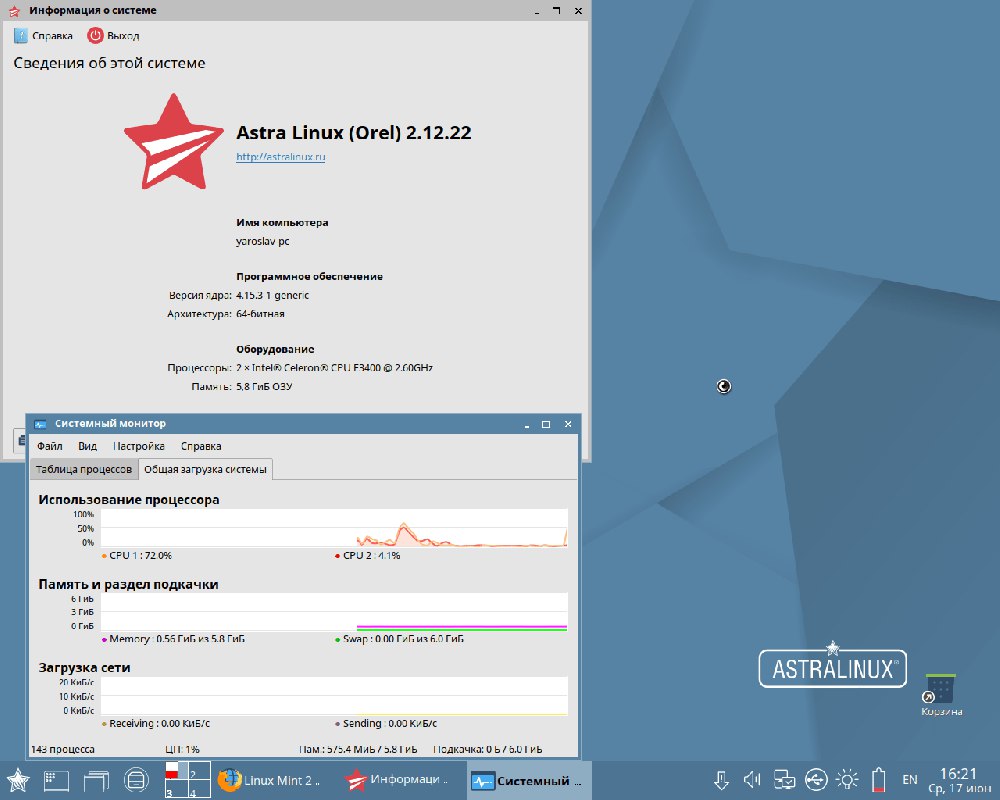
Task: Click the network load graph
Action: pyautogui.click(x=334, y=696)
